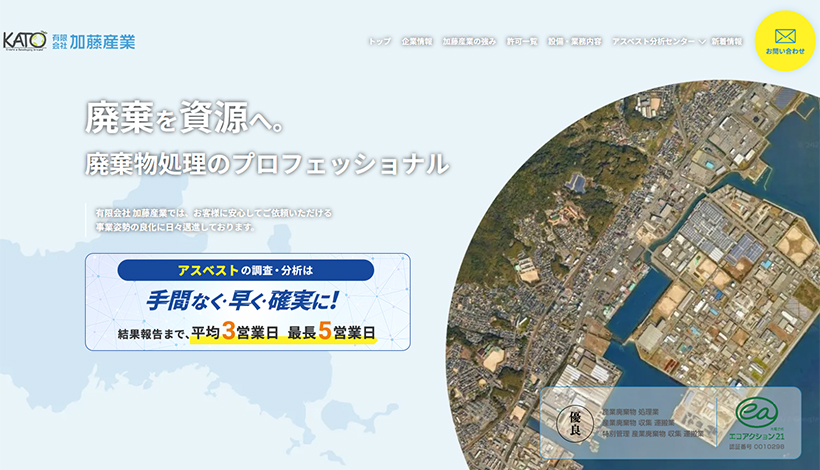Open 設備・業務内容 navigation link
This screenshot has width=820, height=470.
pyautogui.click(x=575, y=42)
